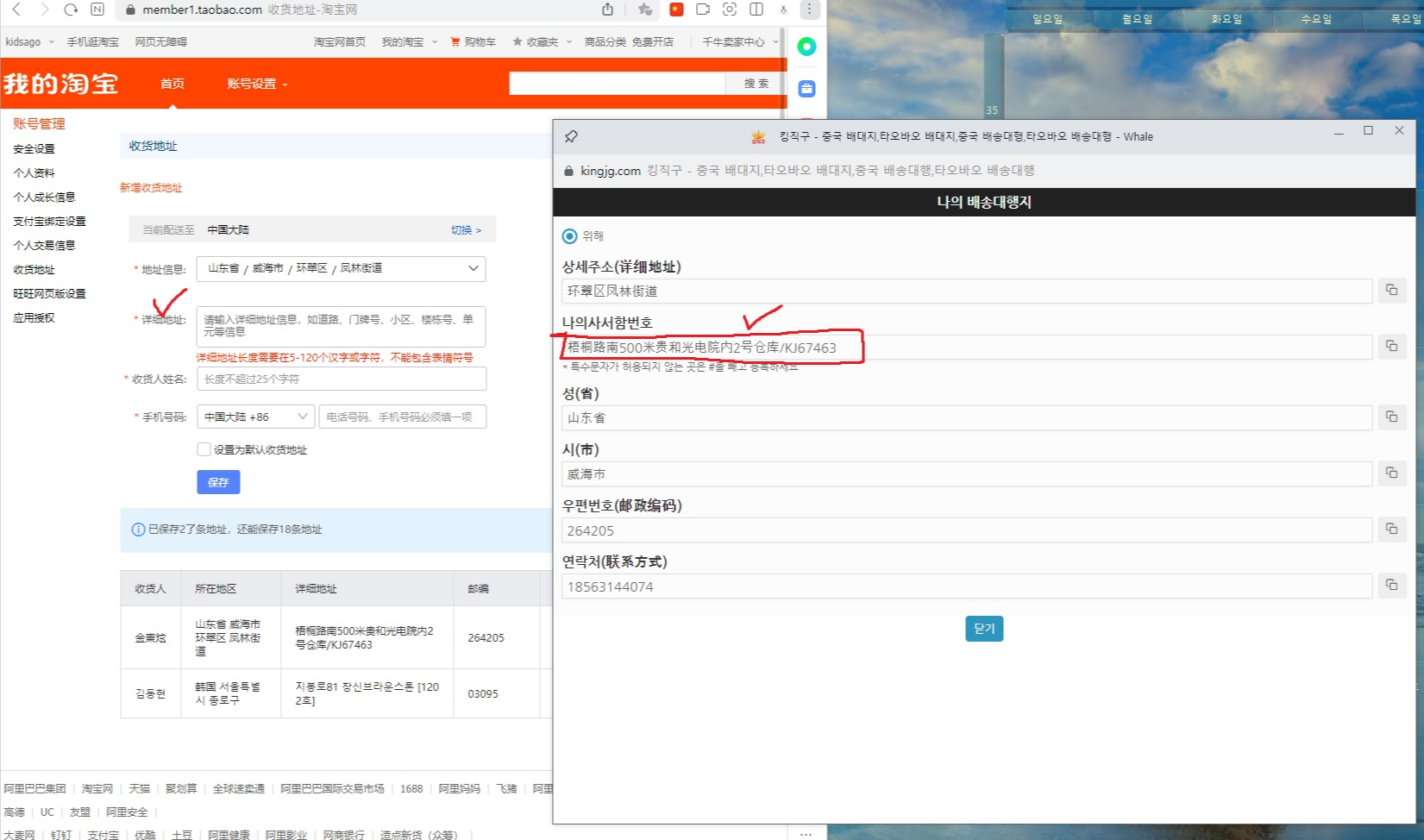Copy the 나의사서함번호 address value
The width and height of the screenshot is (1424, 840).
pos(1391,346)
